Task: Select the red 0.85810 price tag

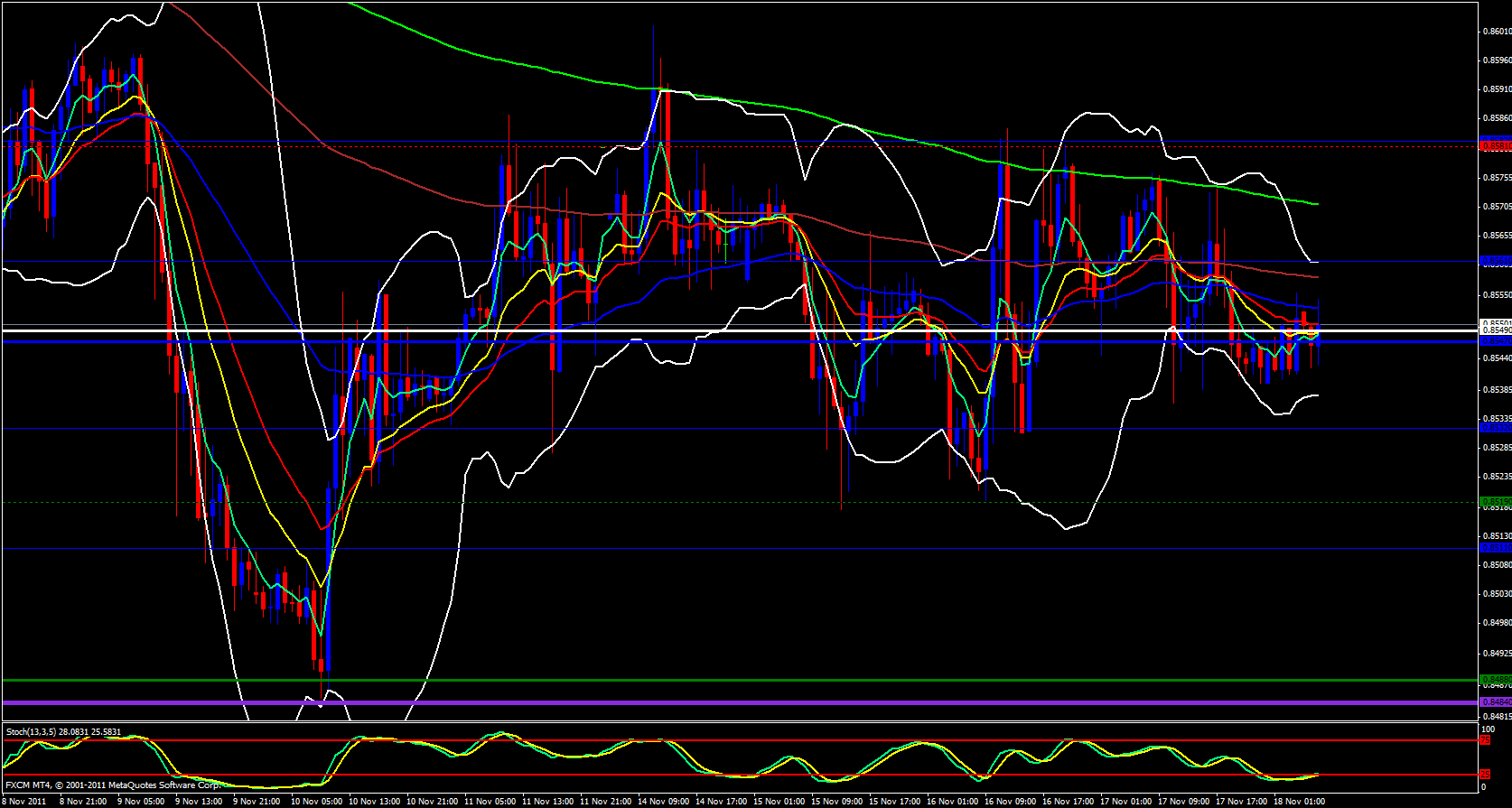Action: [x=1497, y=145]
